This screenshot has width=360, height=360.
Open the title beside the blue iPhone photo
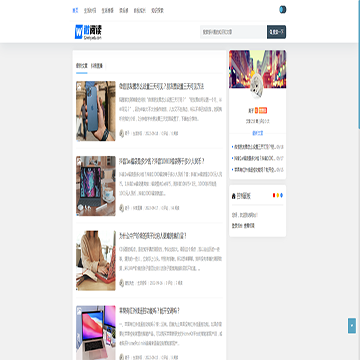[x=162, y=86]
